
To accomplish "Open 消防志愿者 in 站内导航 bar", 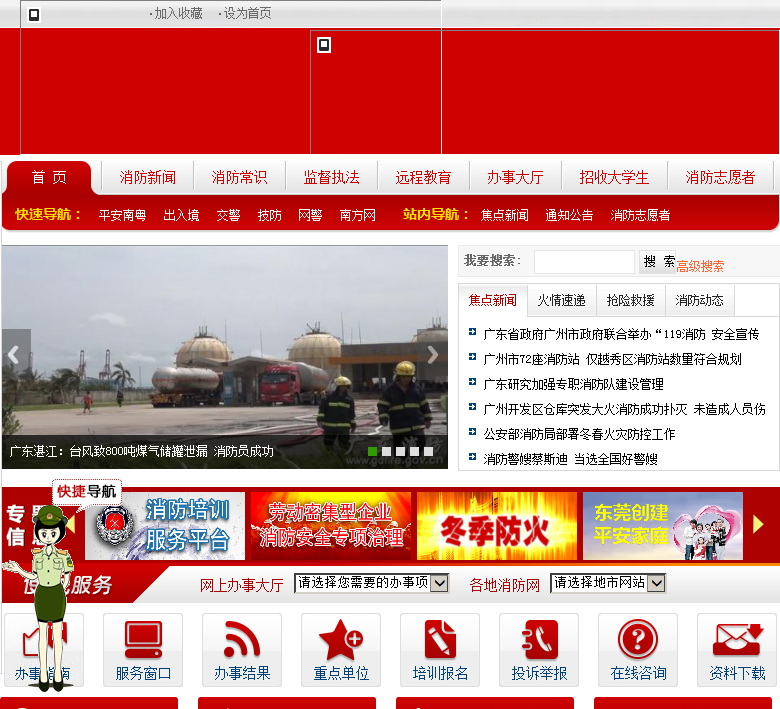I will point(640,215).
